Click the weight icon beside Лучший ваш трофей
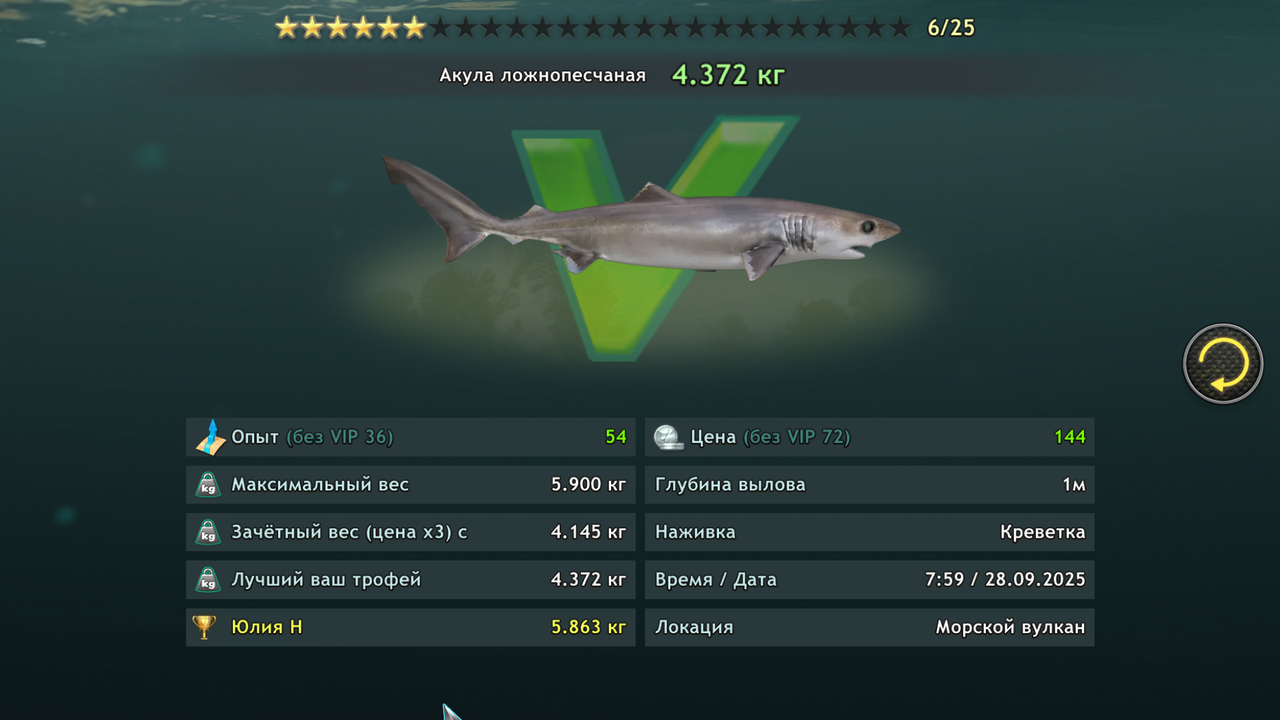Viewport: 1280px width, 720px height. point(207,580)
